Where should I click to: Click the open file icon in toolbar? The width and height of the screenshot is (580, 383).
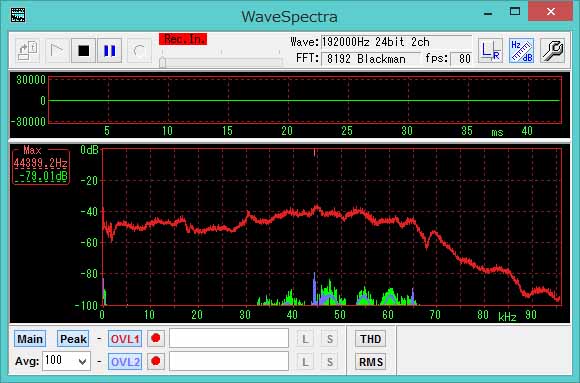pyautogui.click(x=27, y=50)
